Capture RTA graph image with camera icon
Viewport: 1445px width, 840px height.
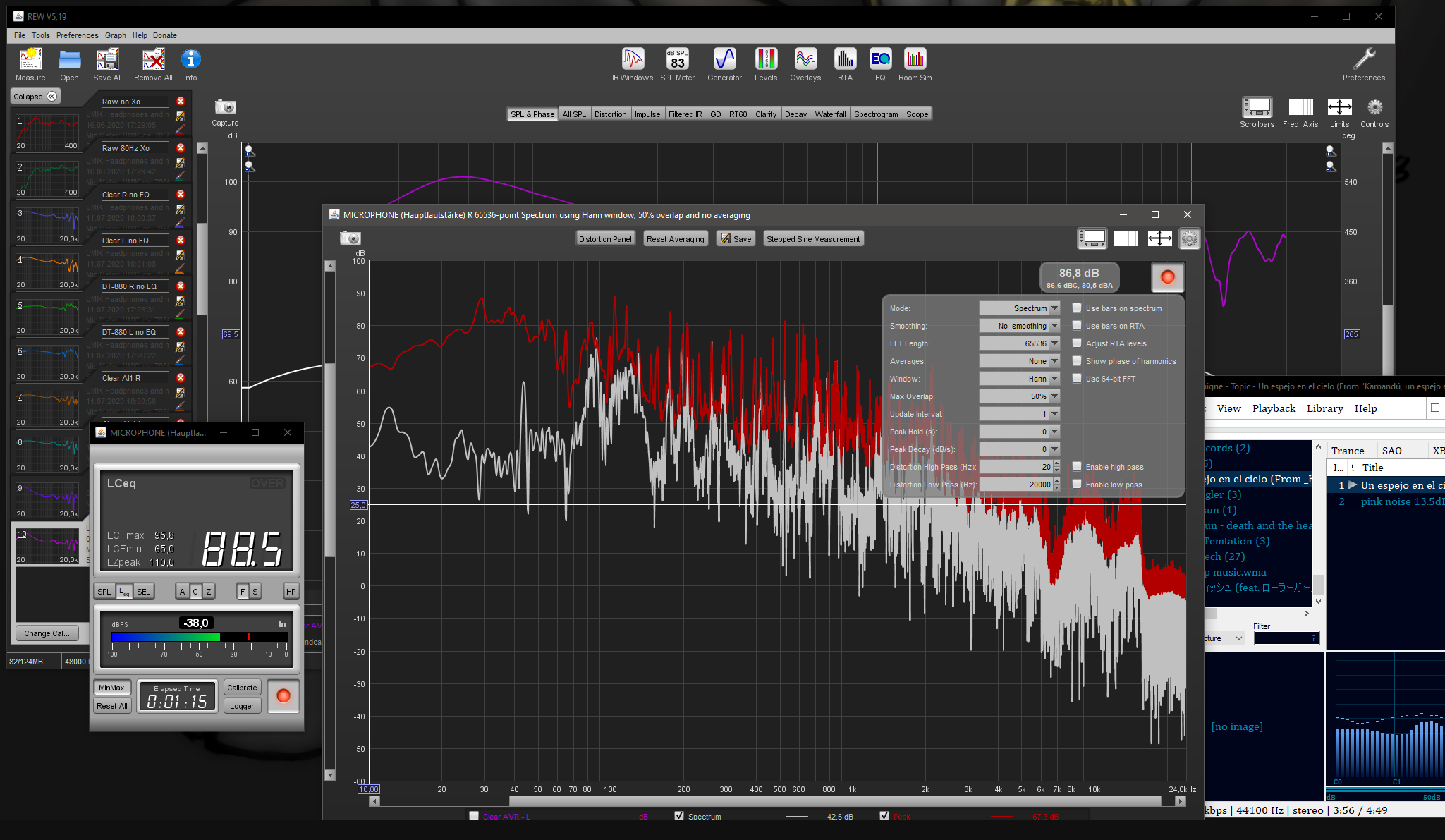pyautogui.click(x=350, y=238)
